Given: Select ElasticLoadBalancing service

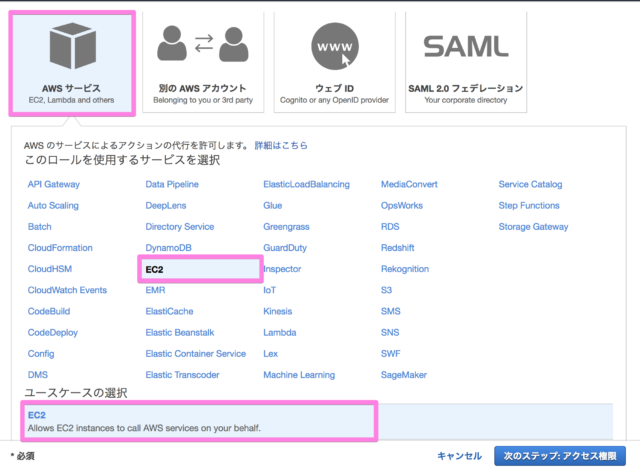Looking at the screenshot, I should [307, 184].
